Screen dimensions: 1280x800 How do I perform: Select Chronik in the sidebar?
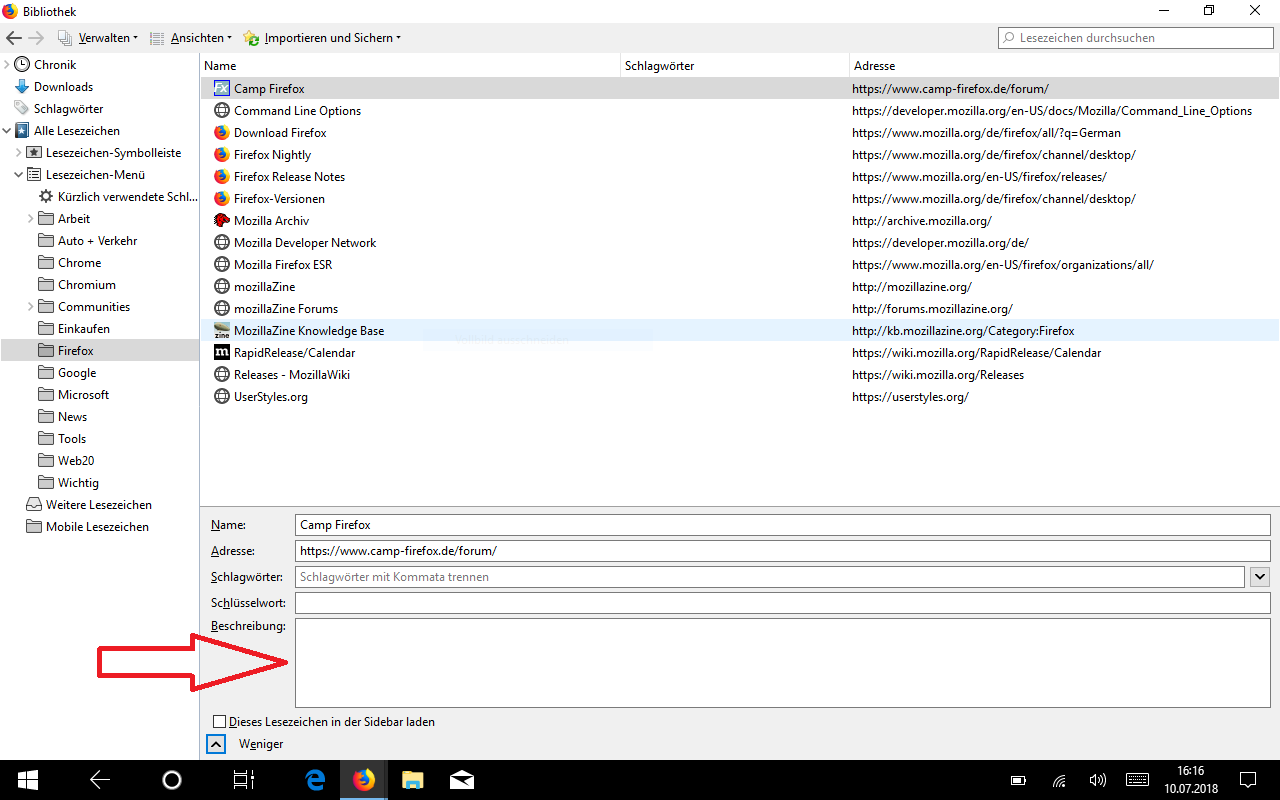tap(54, 65)
